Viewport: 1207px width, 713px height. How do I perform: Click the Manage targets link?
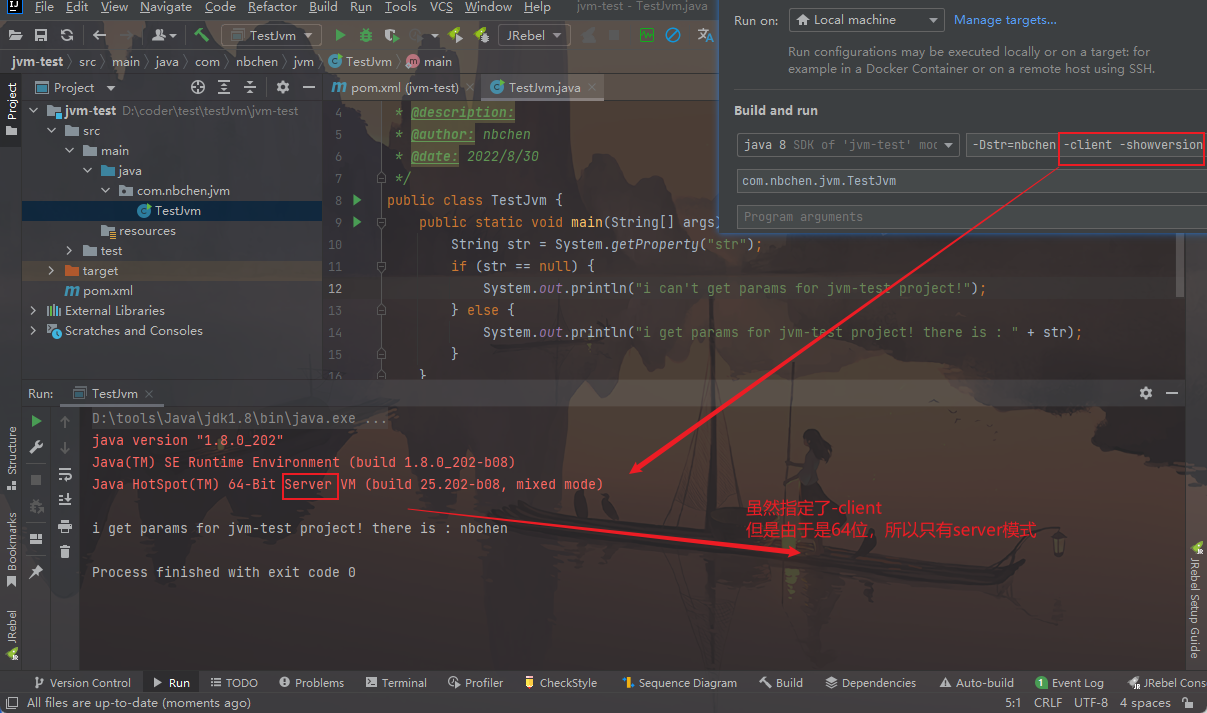[1005, 20]
